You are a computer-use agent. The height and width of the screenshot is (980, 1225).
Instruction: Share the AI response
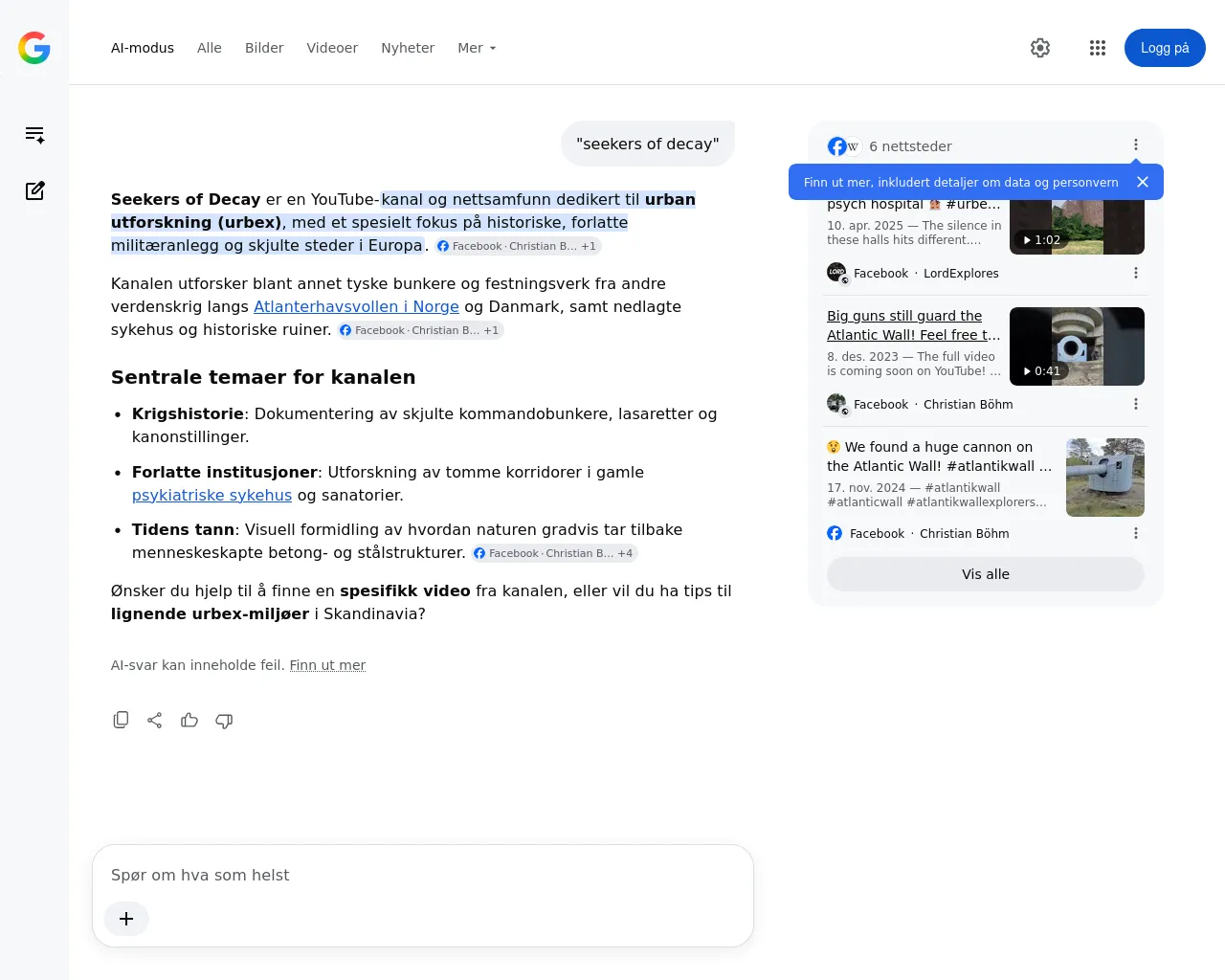pyautogui.click(x=155, y=720)
